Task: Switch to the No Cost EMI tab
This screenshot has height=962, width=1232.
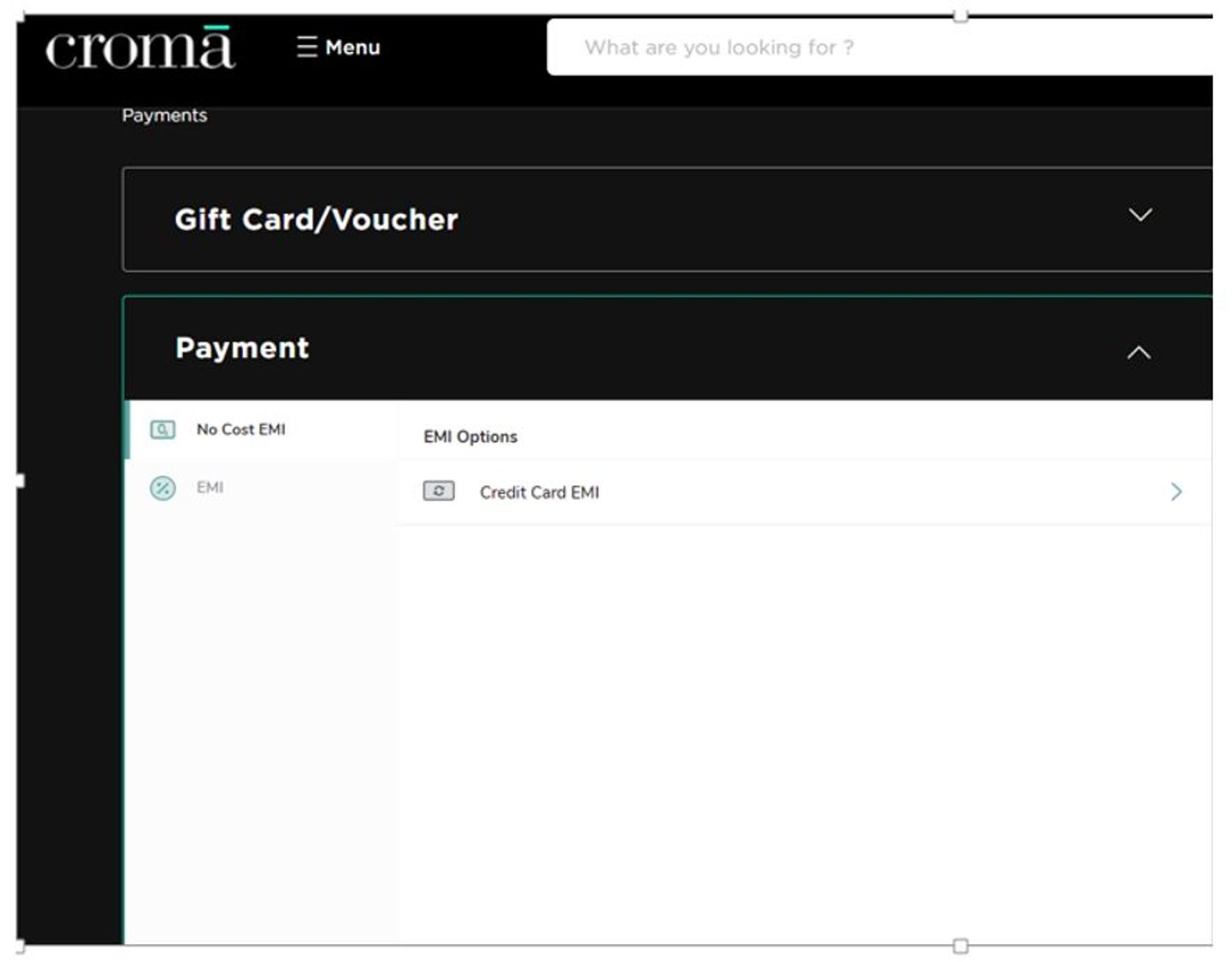Action: pos(241,430)
